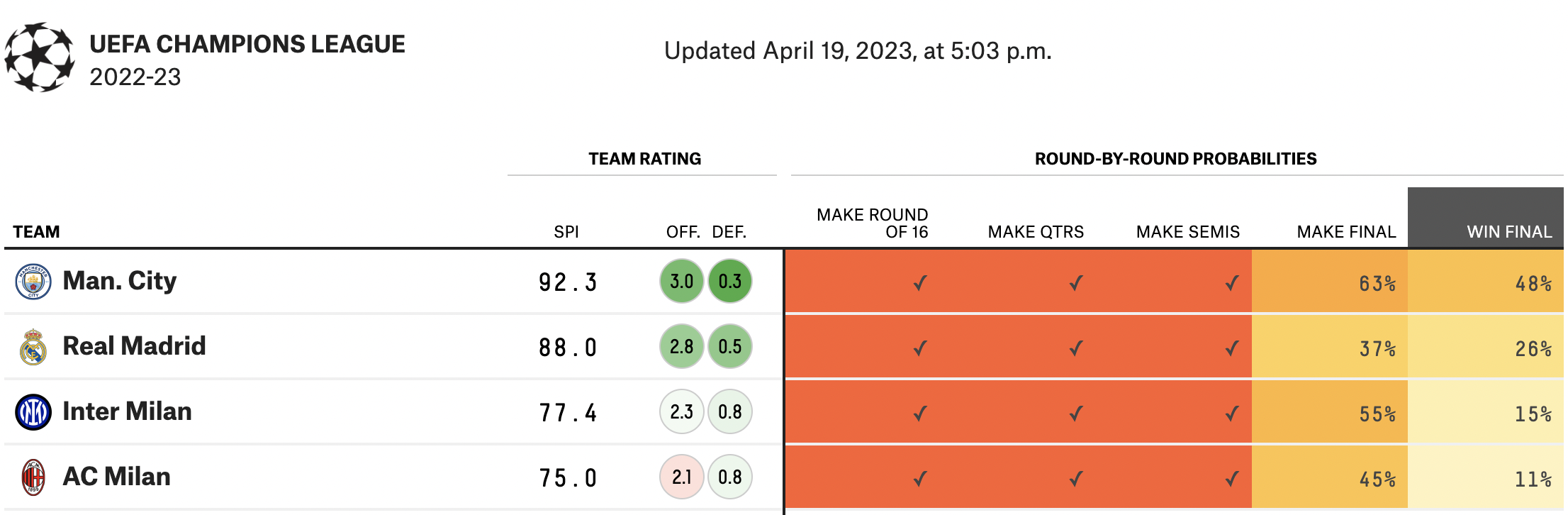1568x515 pixels.
Task: Click Real Madrid's 0.5 defensive rating circle
Action: [730, 347]
